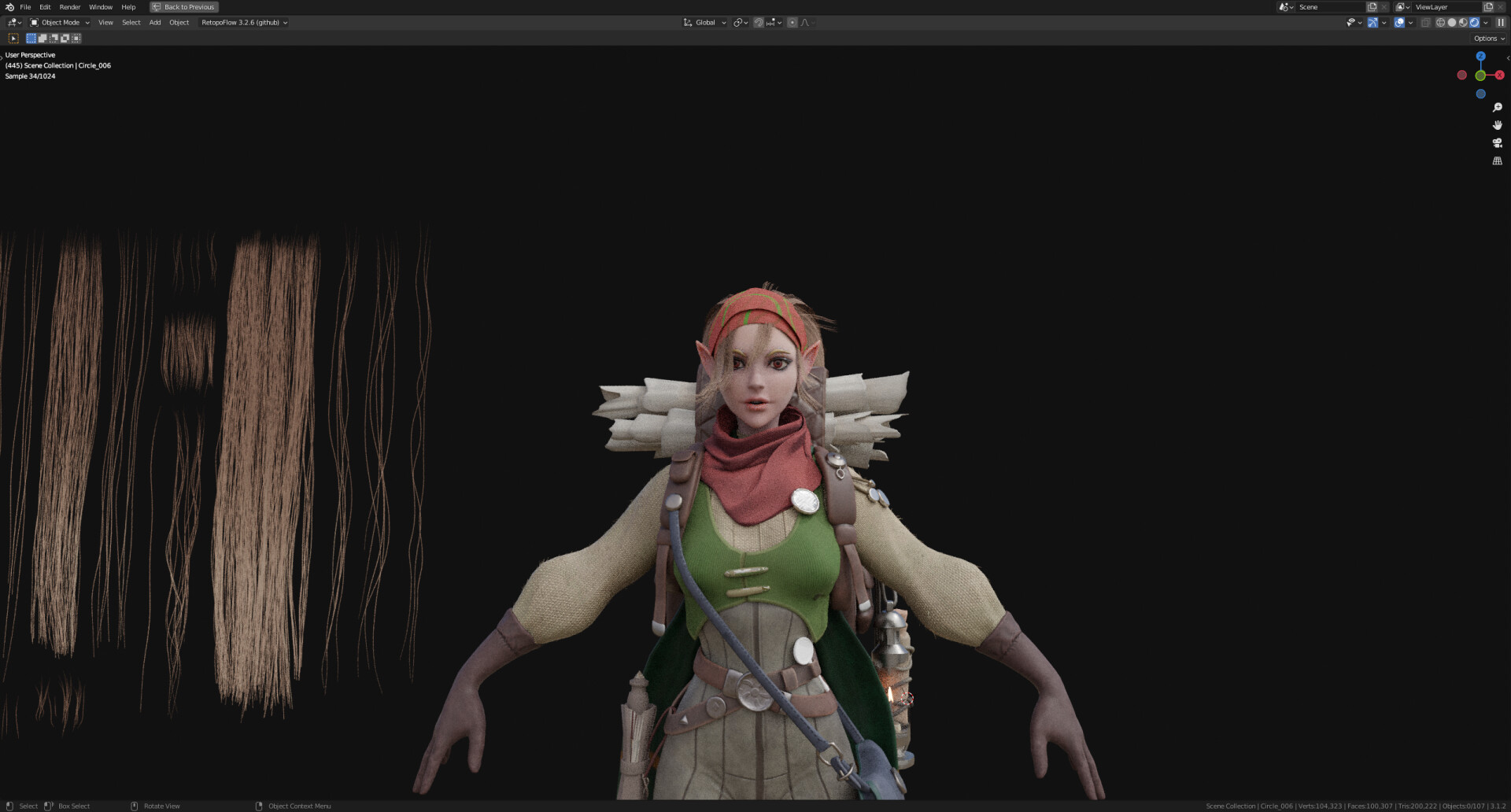The image size is (1511, 812).
Task: Open the Render menu
Action: 70,7
